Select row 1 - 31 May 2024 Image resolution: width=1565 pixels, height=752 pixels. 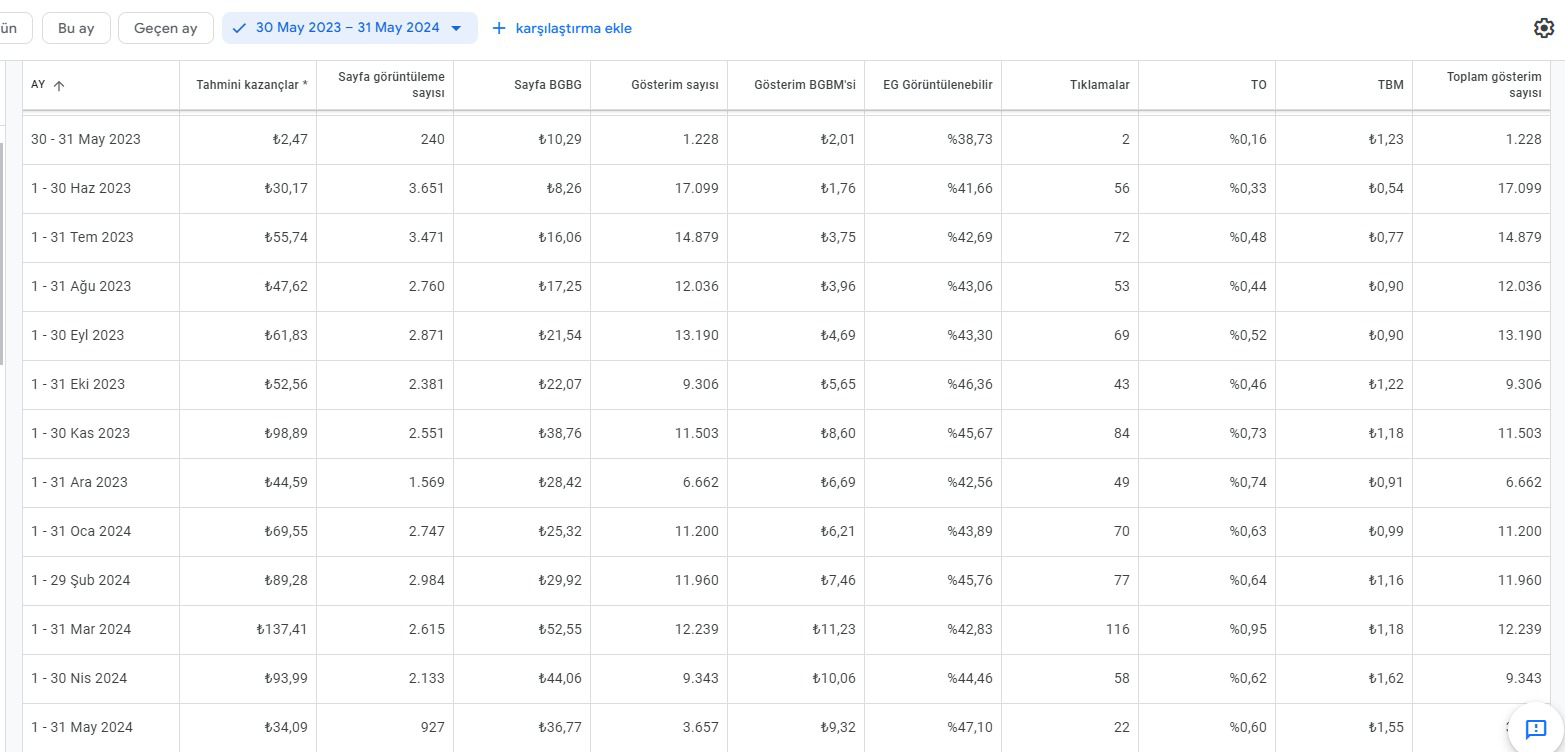786,728
